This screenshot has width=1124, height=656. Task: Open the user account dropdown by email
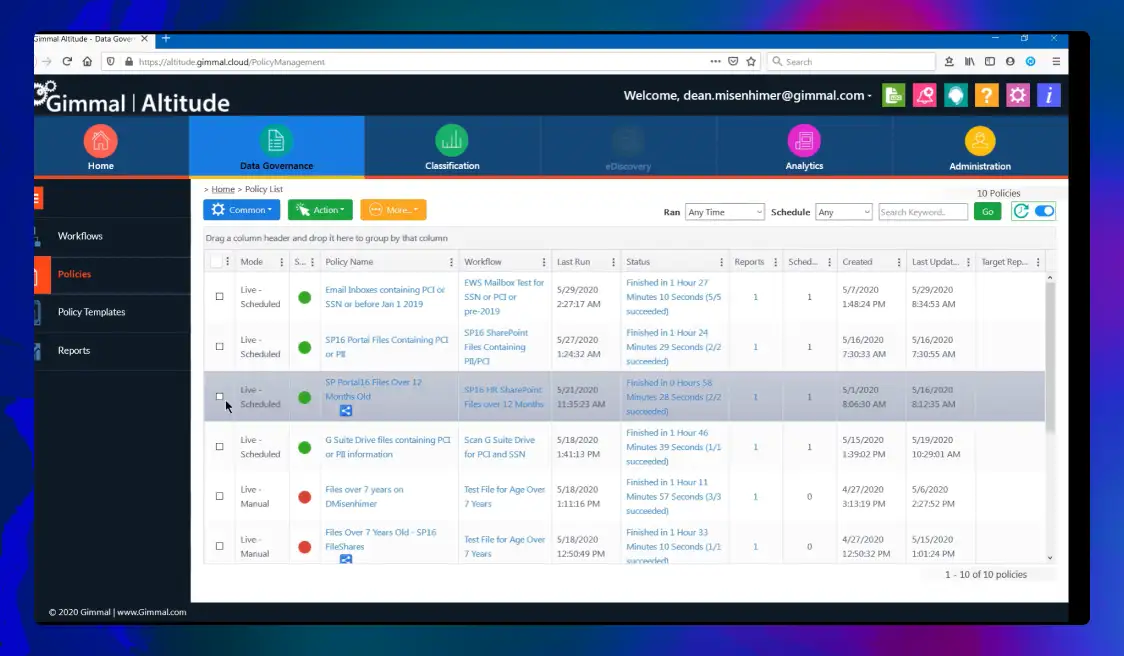pos(748,95)
